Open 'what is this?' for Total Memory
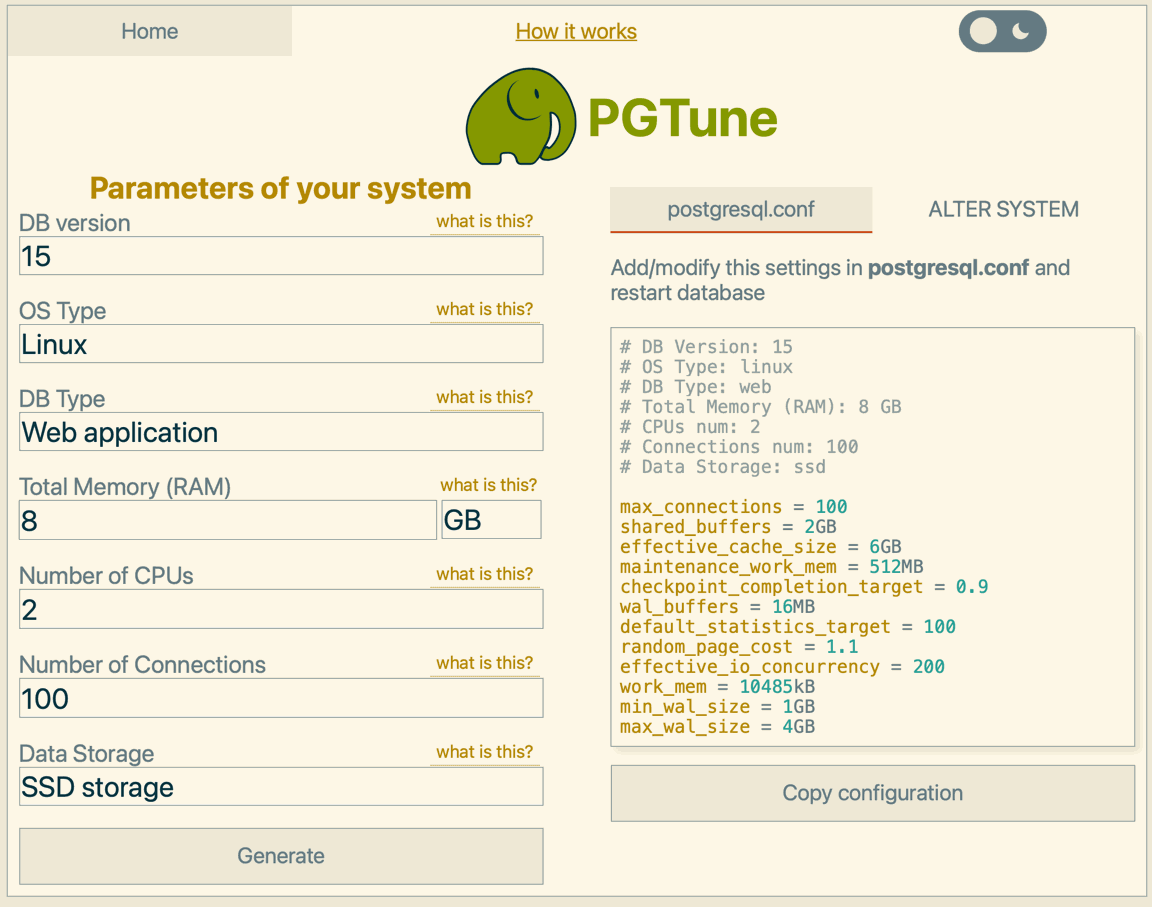This screenshot has width=1152, height=907. coord(488,485)
